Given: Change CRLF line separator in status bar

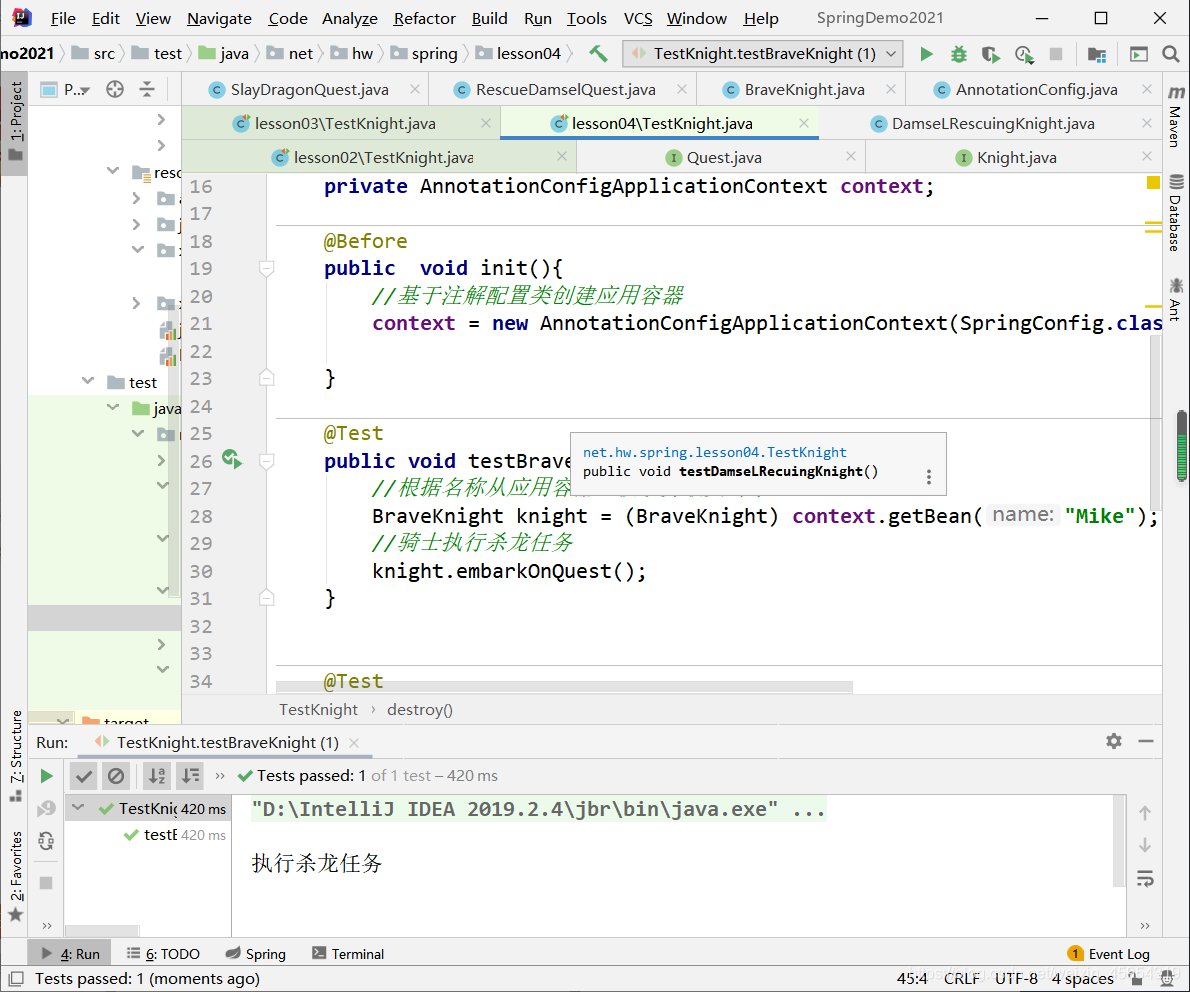Looking at the screenshot, I should 961,978.
